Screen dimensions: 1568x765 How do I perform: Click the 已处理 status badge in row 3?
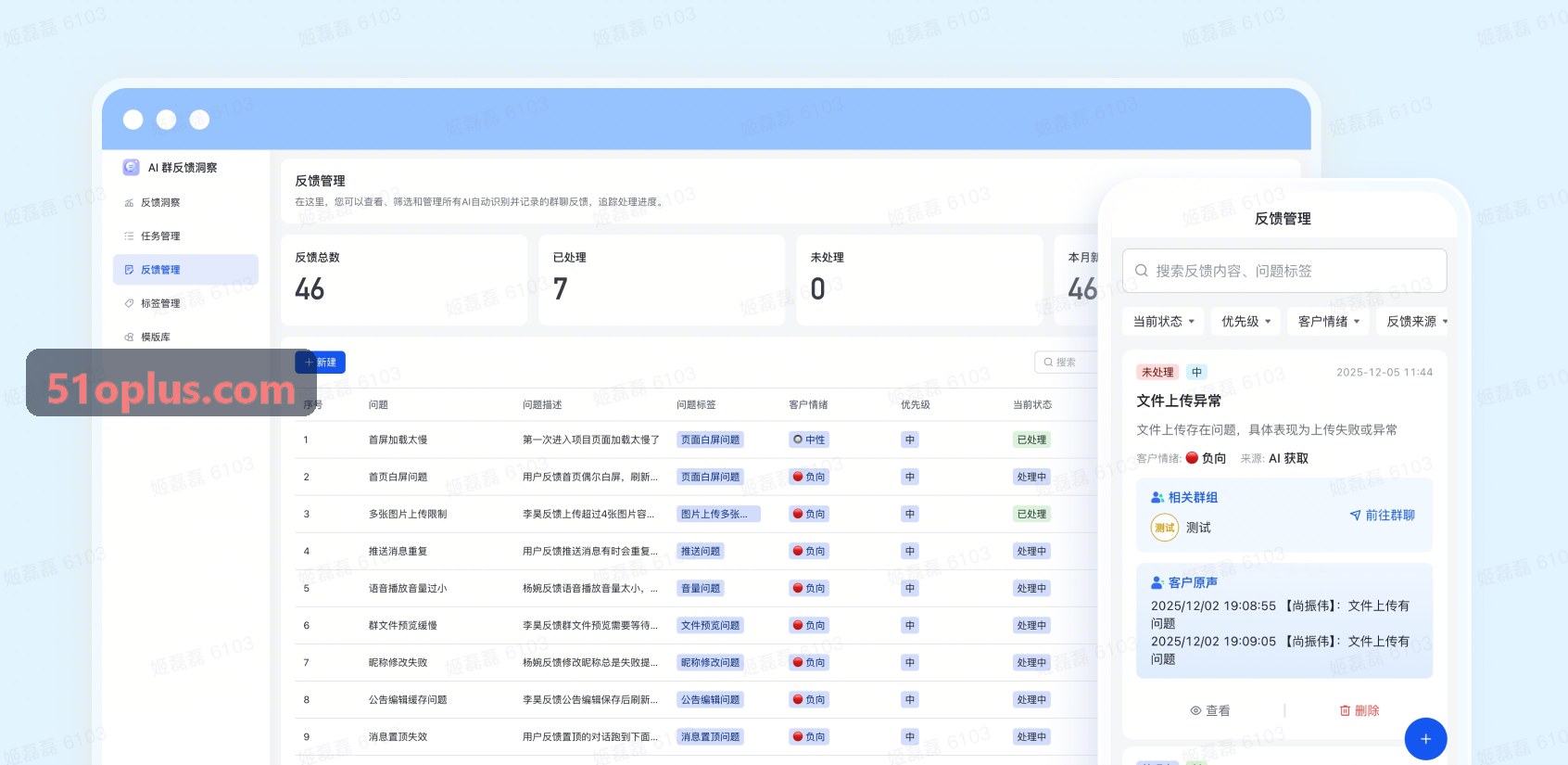[1031, 514]
